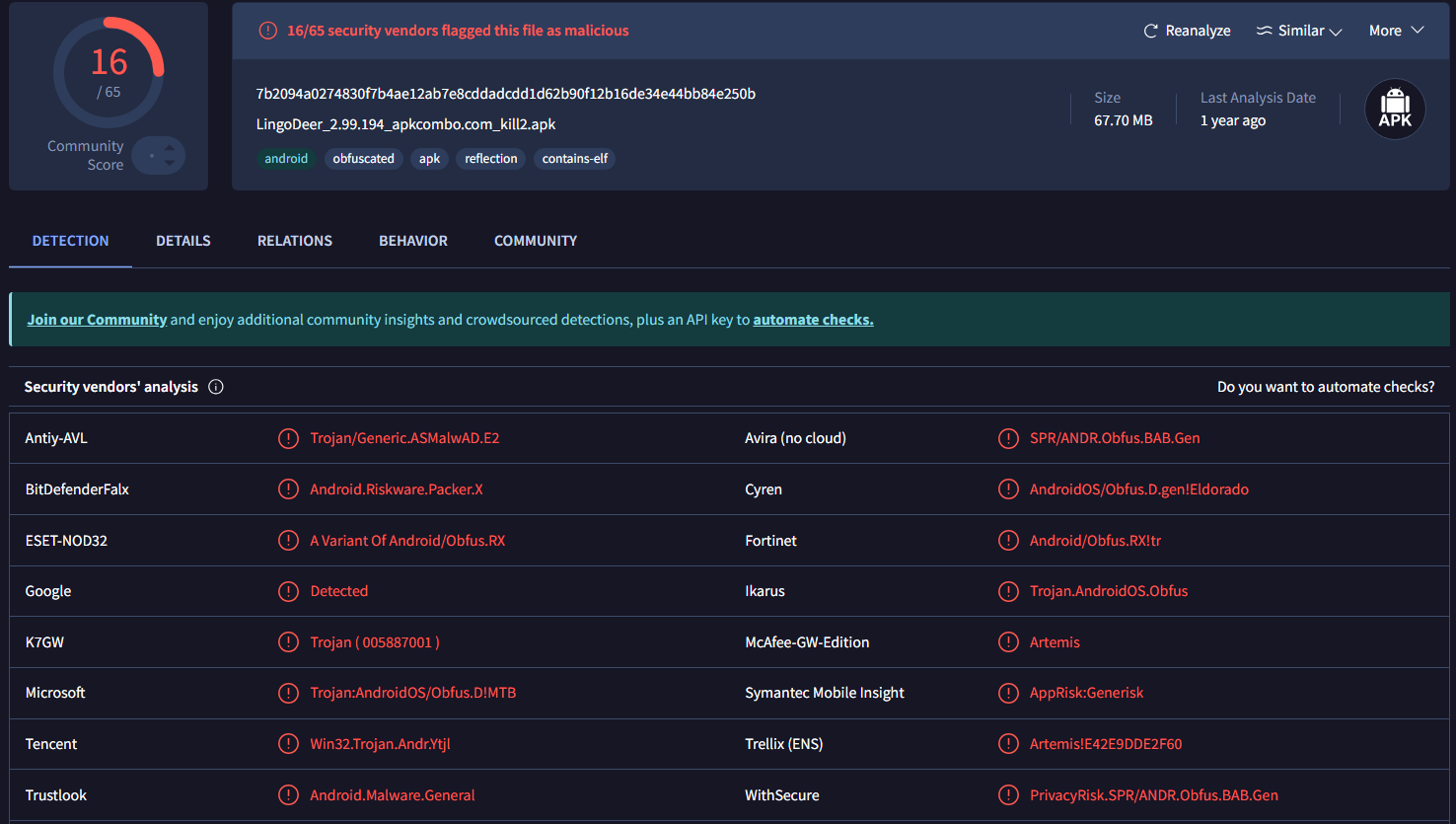The image size is (1456, 824).
Task: Click detection Android.Riskware.Packer.X
Action: click(397, 489)
